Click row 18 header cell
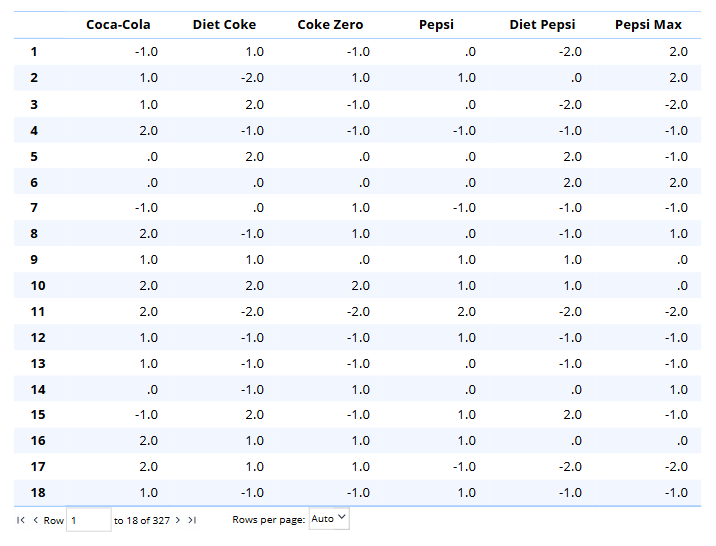 (37, 493)
